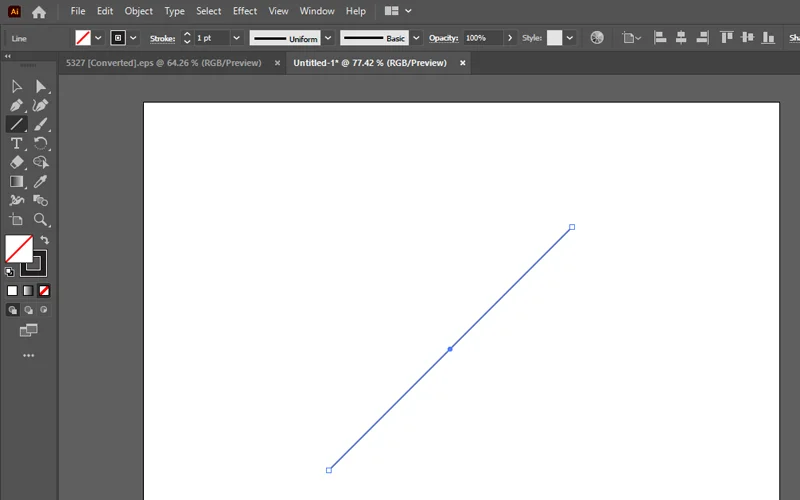Click the Stroke label link
This screenshot has width=800, height=500.
(163, 38)
